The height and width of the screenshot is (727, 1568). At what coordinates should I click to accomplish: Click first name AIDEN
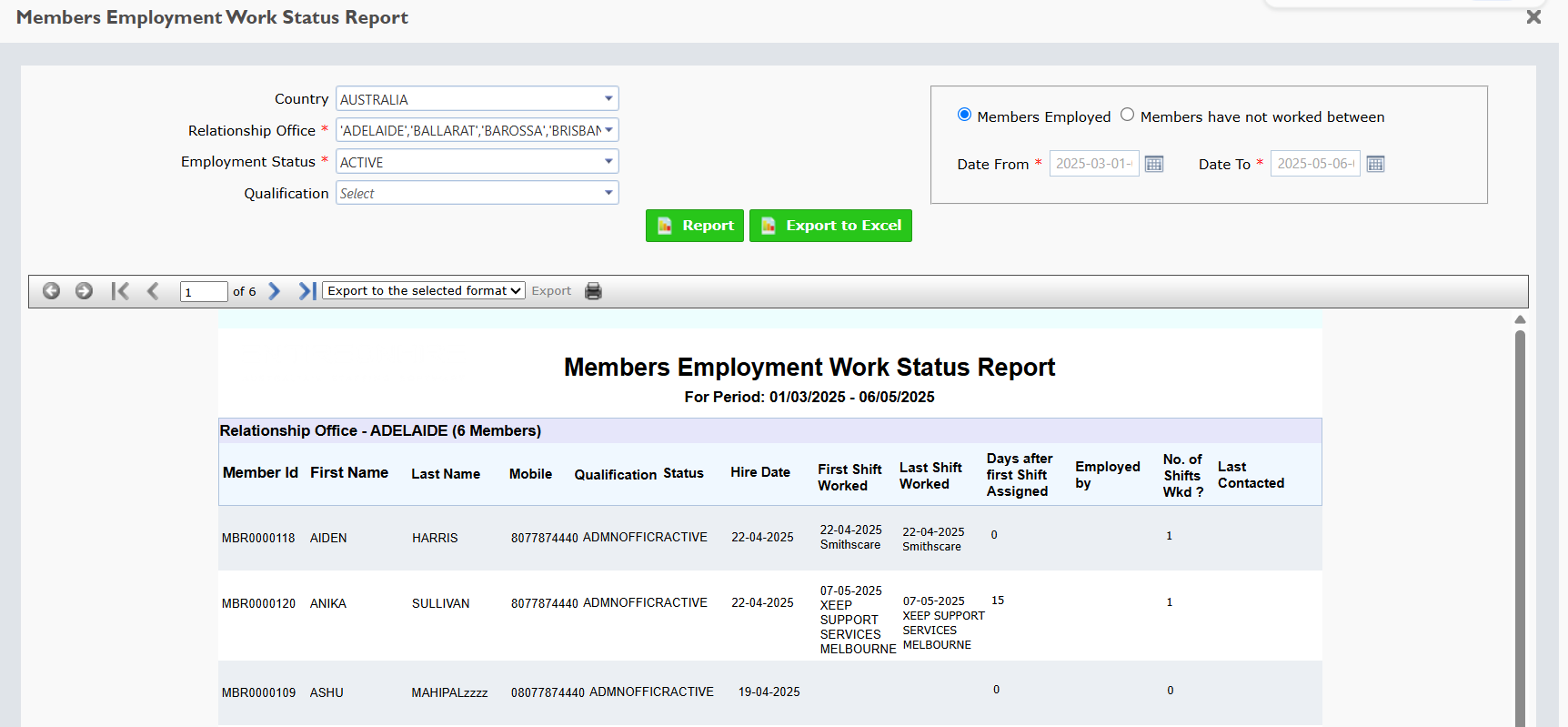(328, 538)
